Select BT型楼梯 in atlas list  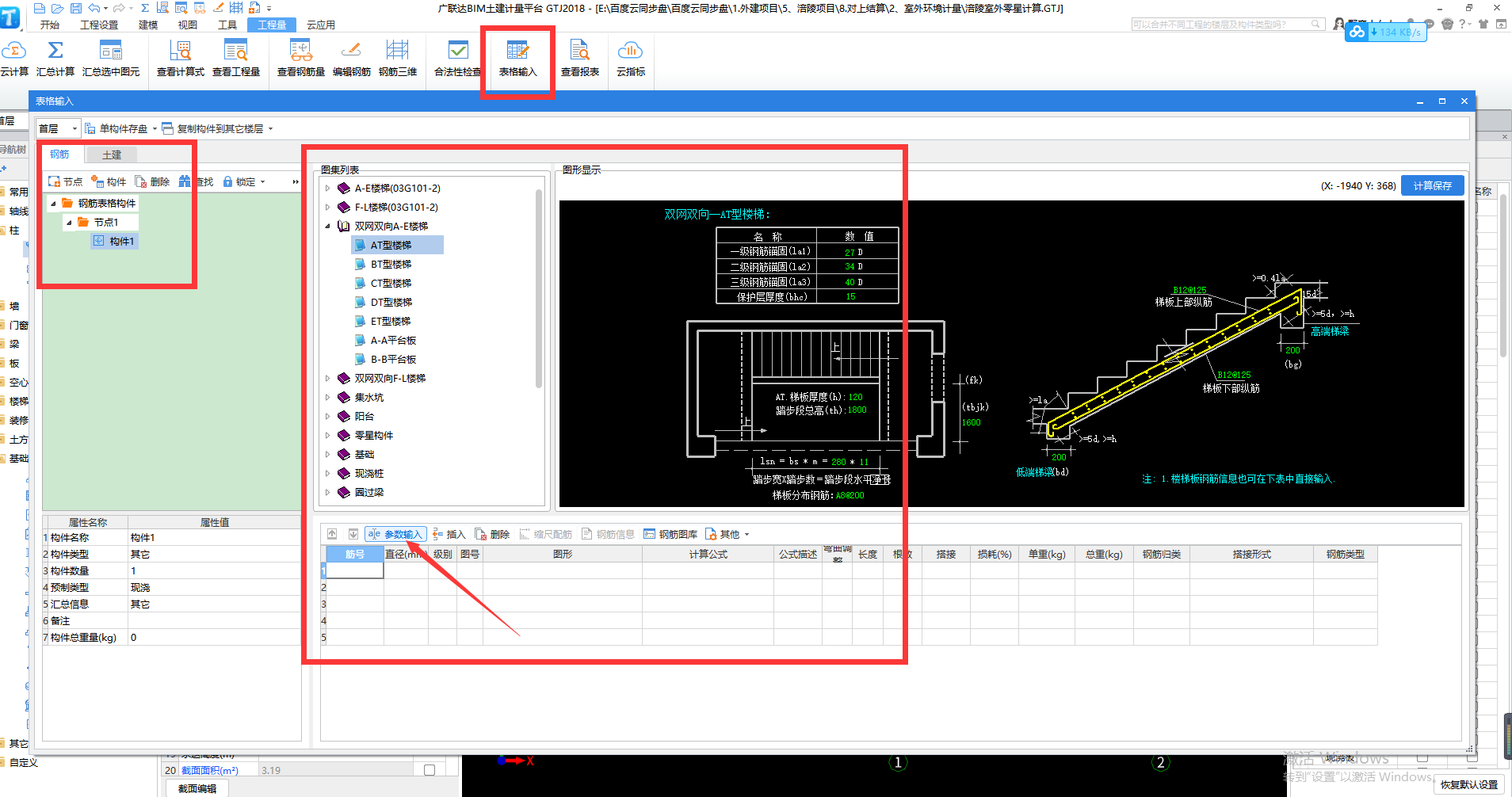coord(391,264)
